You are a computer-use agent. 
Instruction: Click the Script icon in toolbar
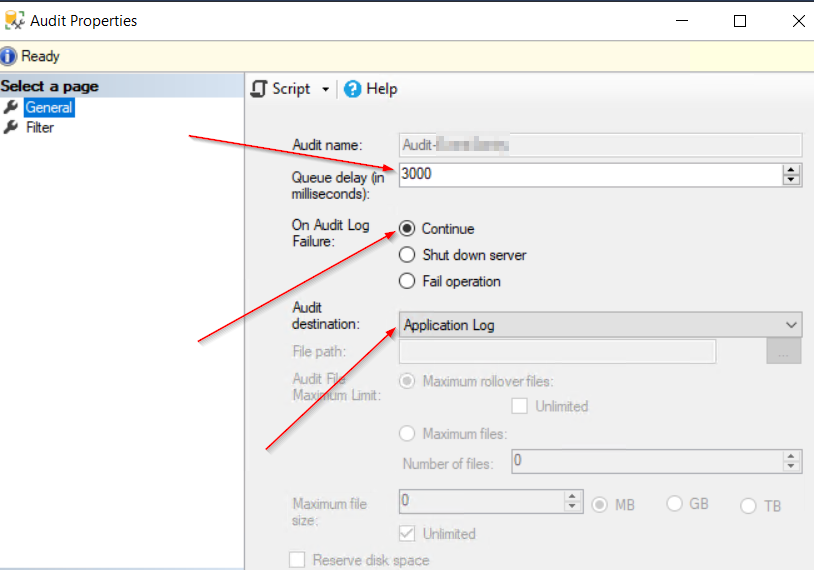pyautogui.click(x=259, y=89)
